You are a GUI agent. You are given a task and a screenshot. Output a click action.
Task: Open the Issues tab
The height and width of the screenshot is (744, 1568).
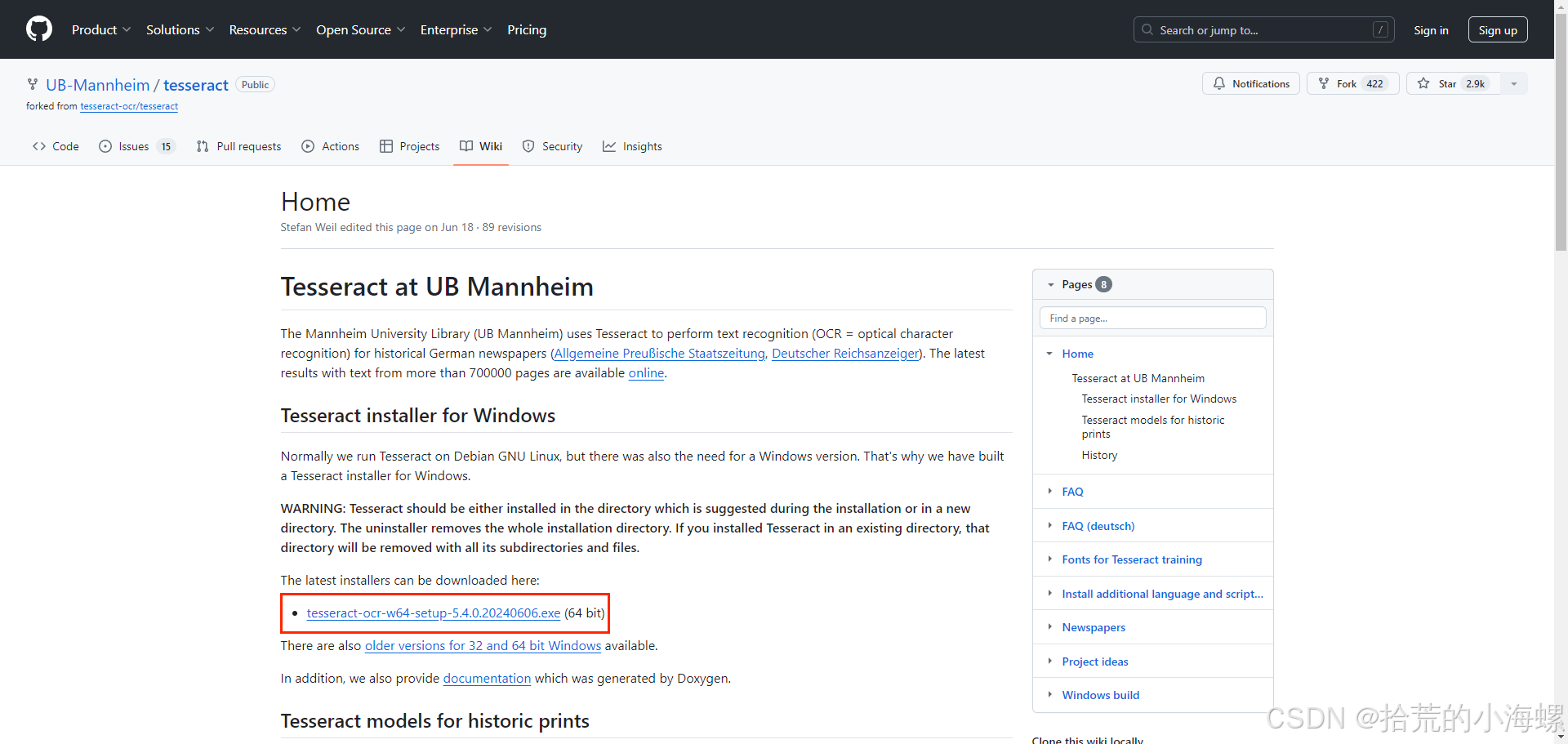pyautogui.click(x=137, y=147)
